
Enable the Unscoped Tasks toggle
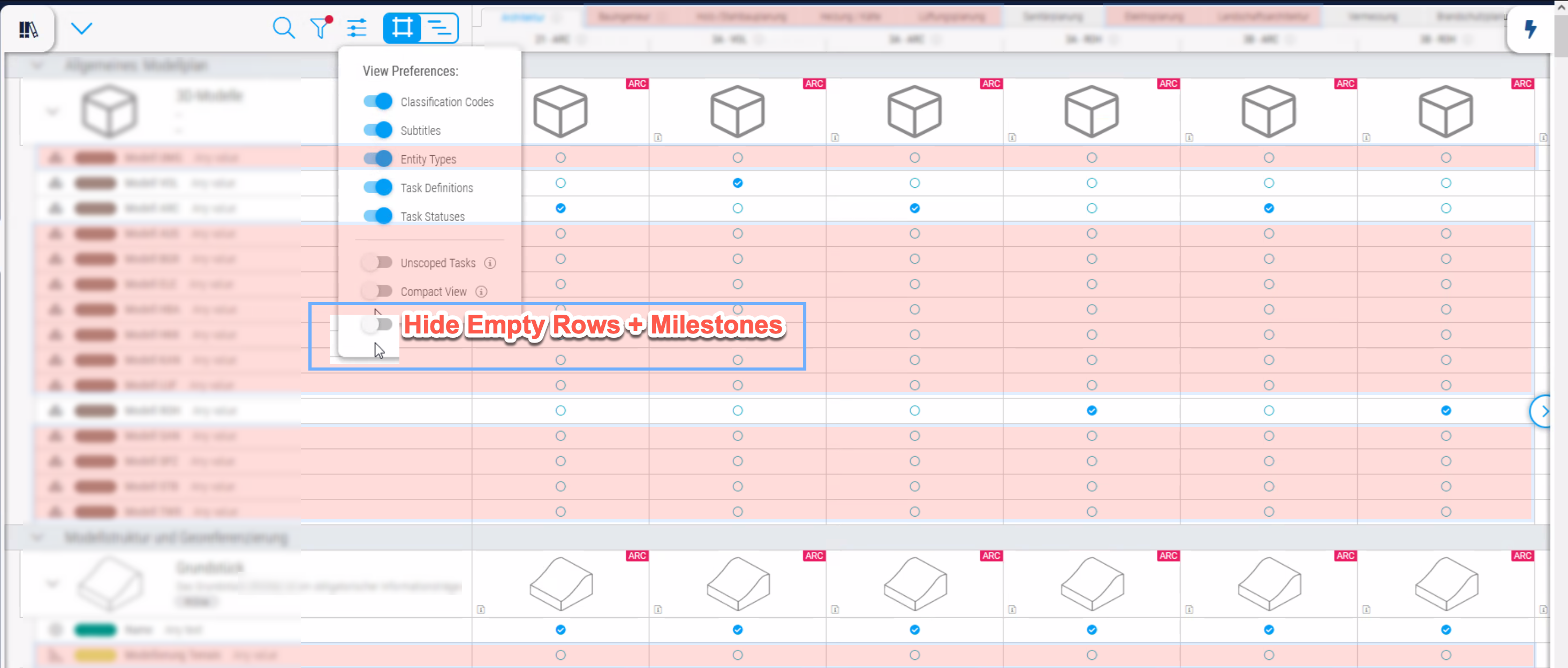[x=377, y=263]
